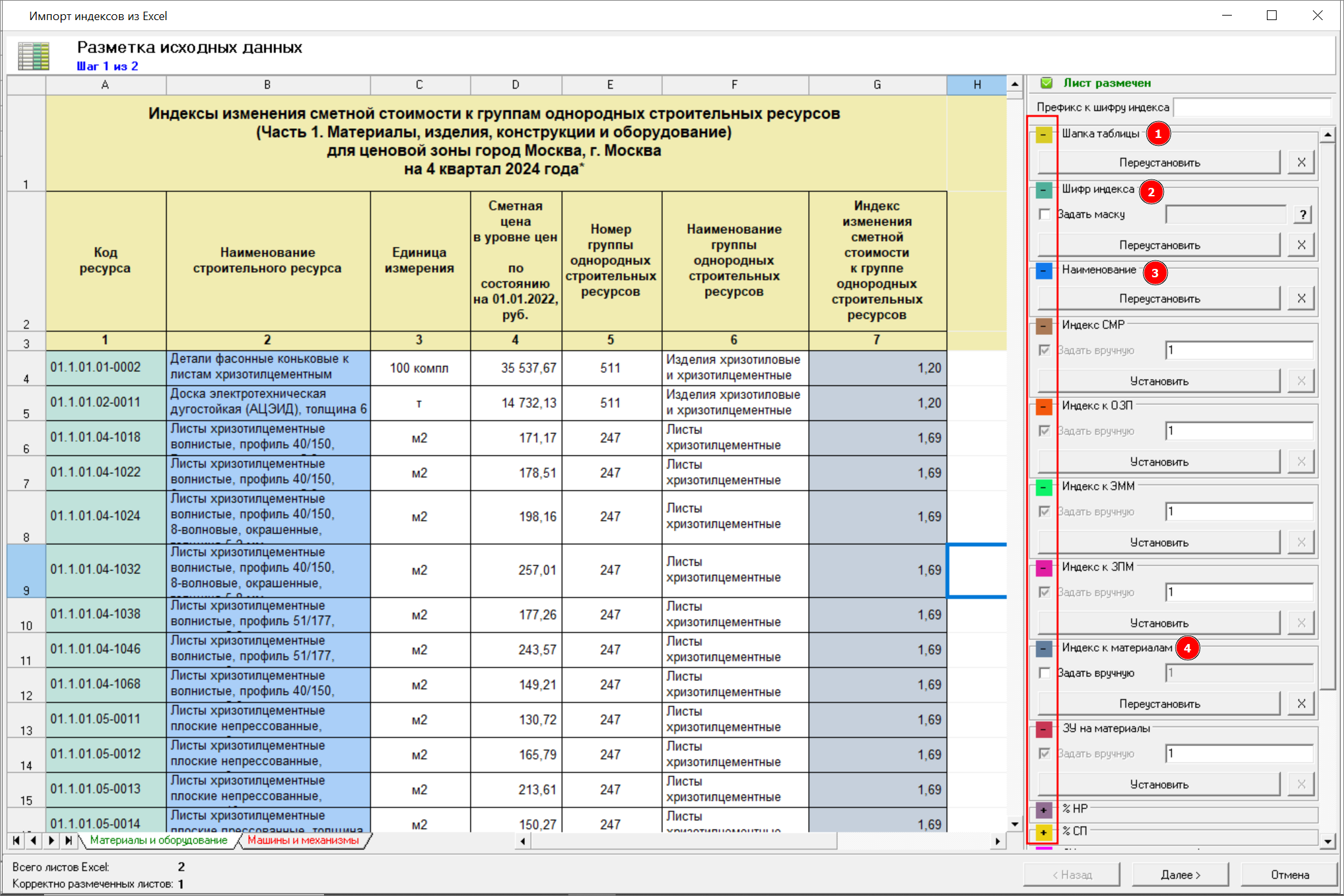The image size is (1344, 896).
Task: Collapse the blue Наименование section
Action: point(1043,271)
